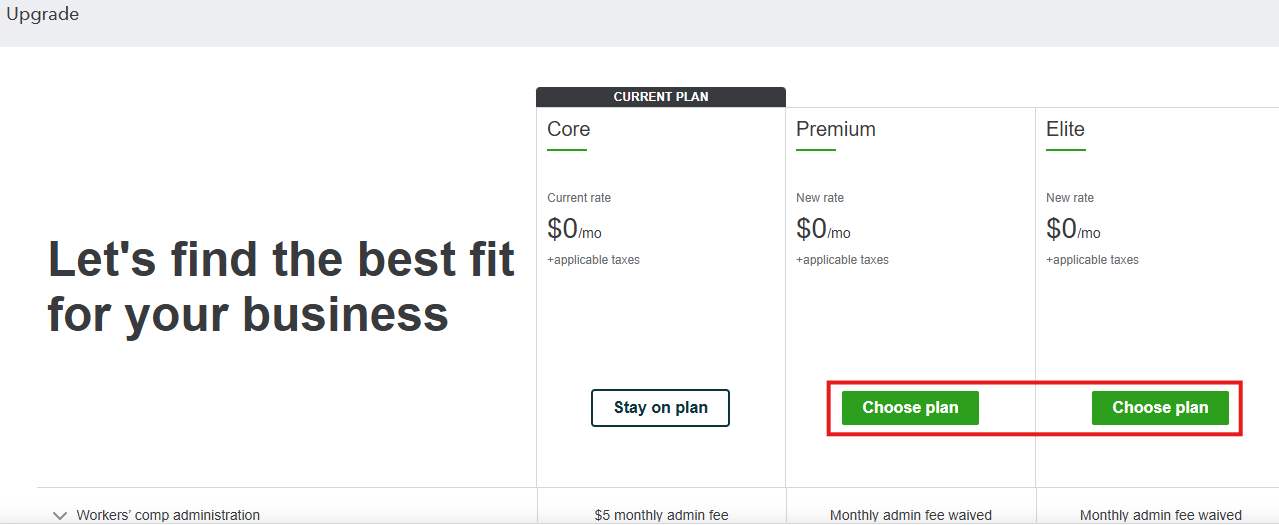Click the Core plan heading
This screenshot has width=1279, height=525.
point(568,129)
